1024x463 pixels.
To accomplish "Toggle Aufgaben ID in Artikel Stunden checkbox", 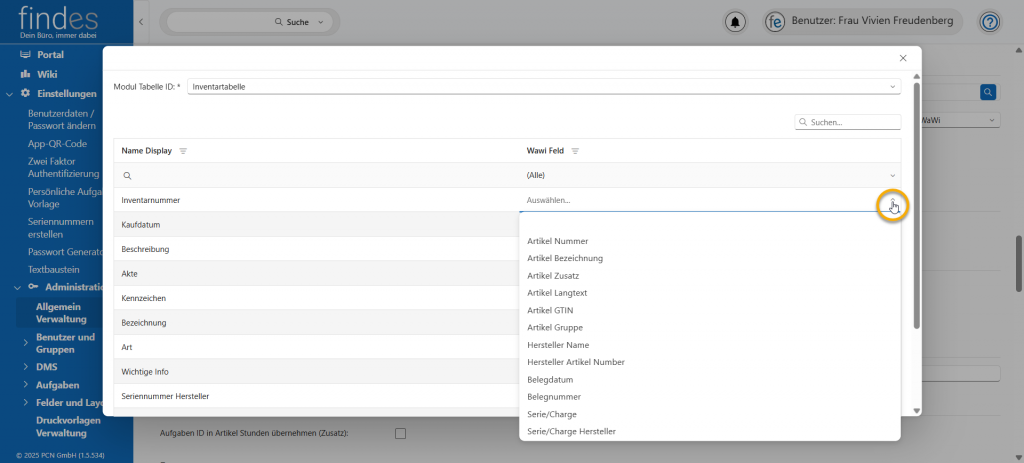I will (400, 433).
